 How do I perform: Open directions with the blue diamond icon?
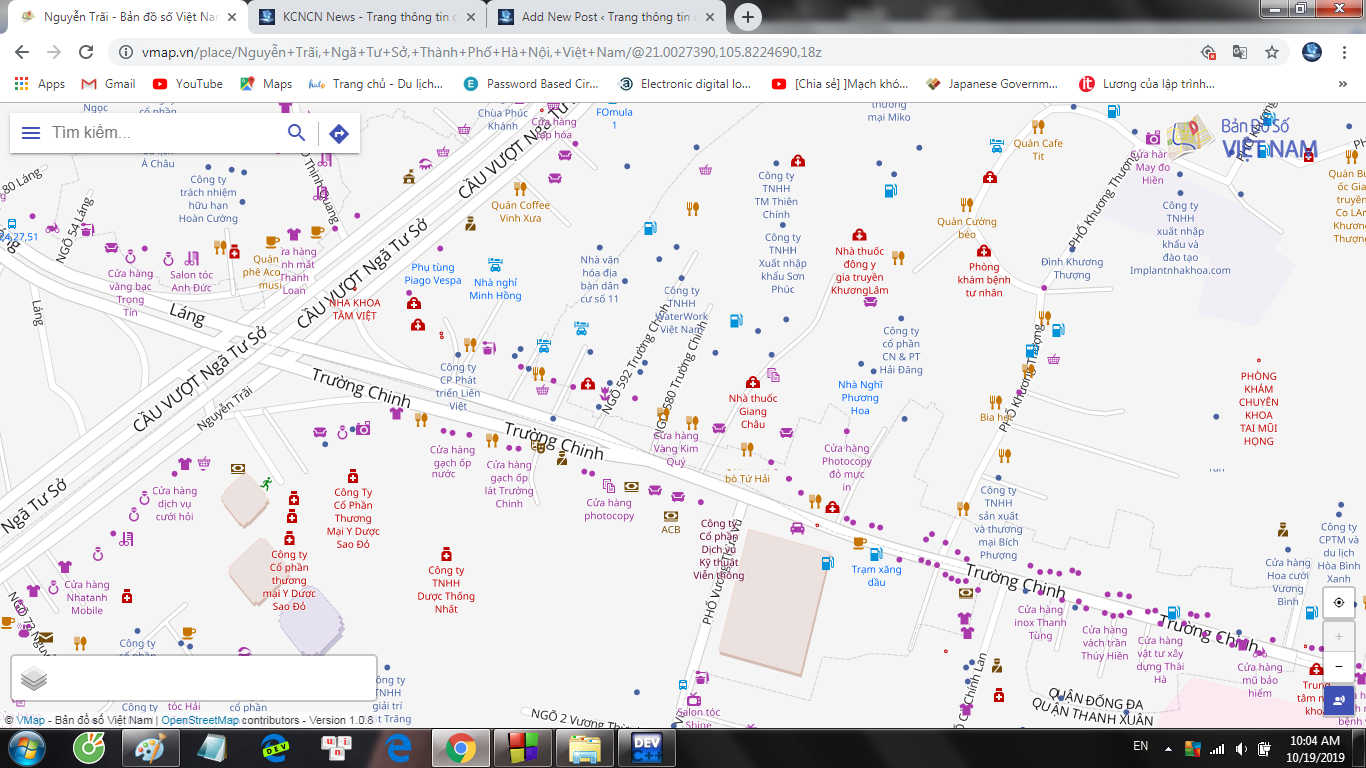point(339,134)
